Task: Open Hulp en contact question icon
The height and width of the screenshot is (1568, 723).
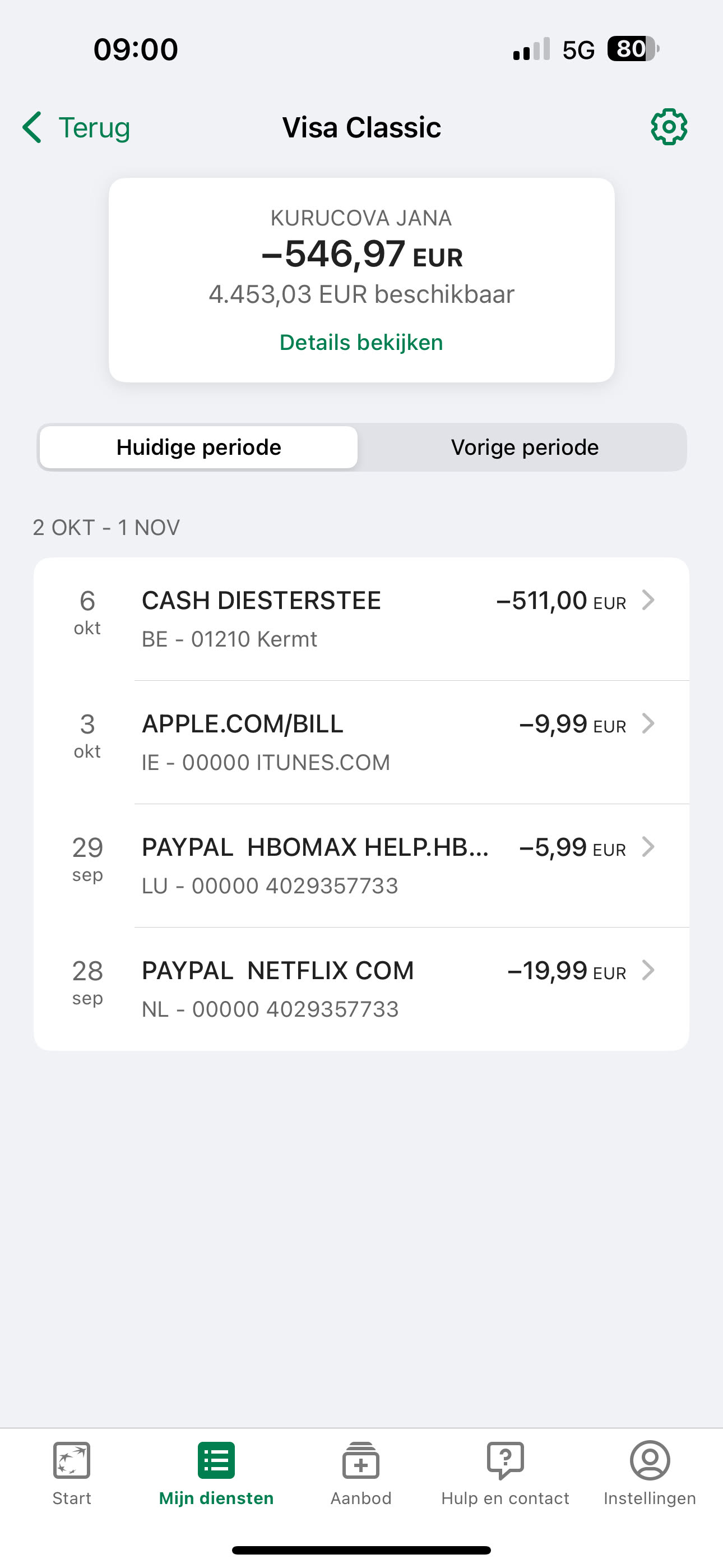Action: point(505,1460)
